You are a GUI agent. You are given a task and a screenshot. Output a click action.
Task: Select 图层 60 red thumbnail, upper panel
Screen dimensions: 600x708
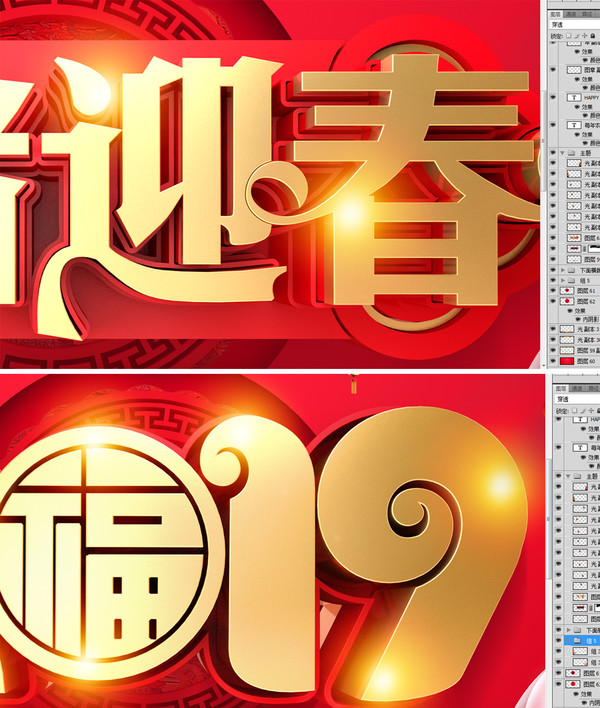(x=567, y=361)
